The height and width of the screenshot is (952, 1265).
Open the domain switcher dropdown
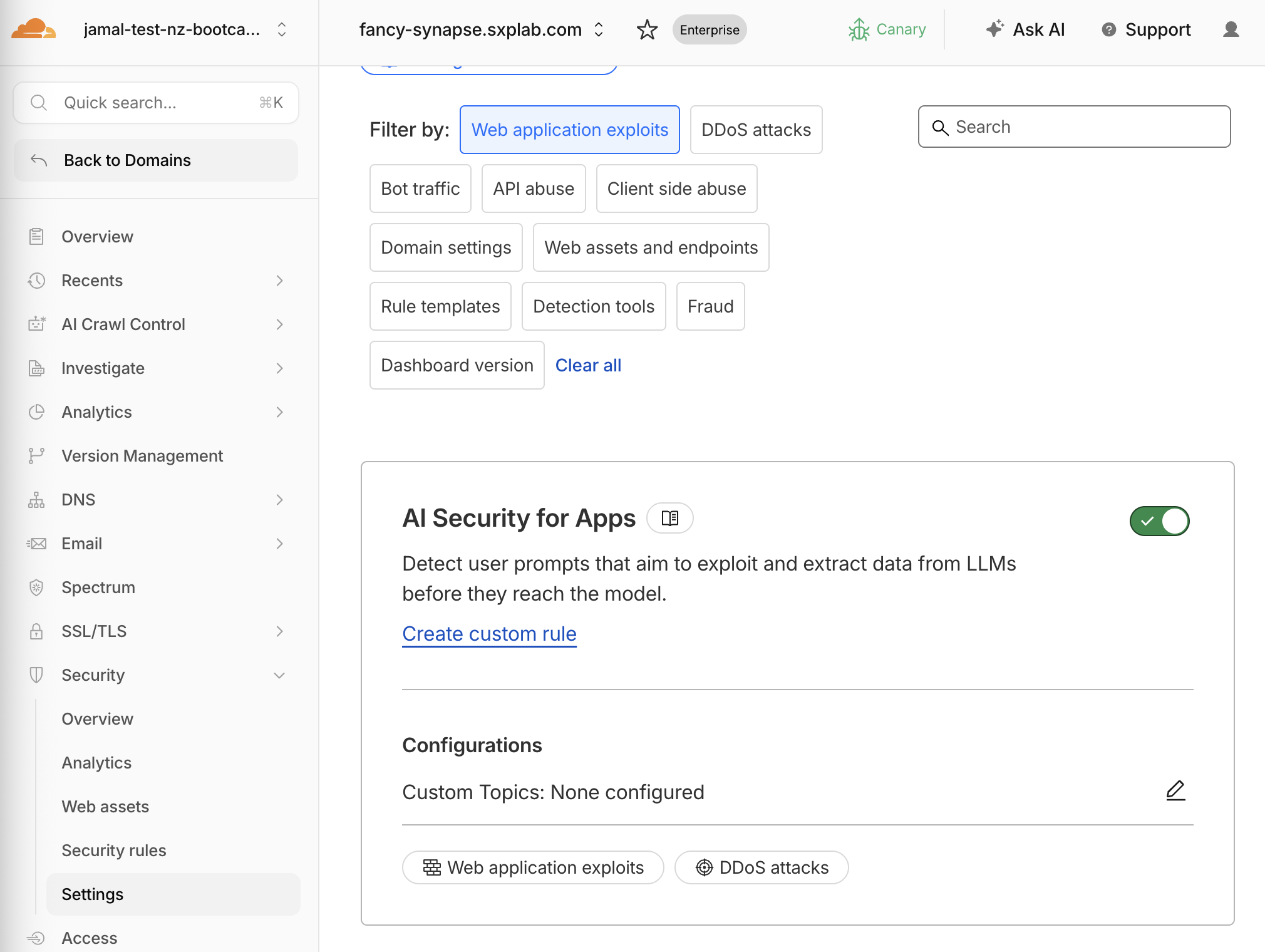(x=599, y=29)
